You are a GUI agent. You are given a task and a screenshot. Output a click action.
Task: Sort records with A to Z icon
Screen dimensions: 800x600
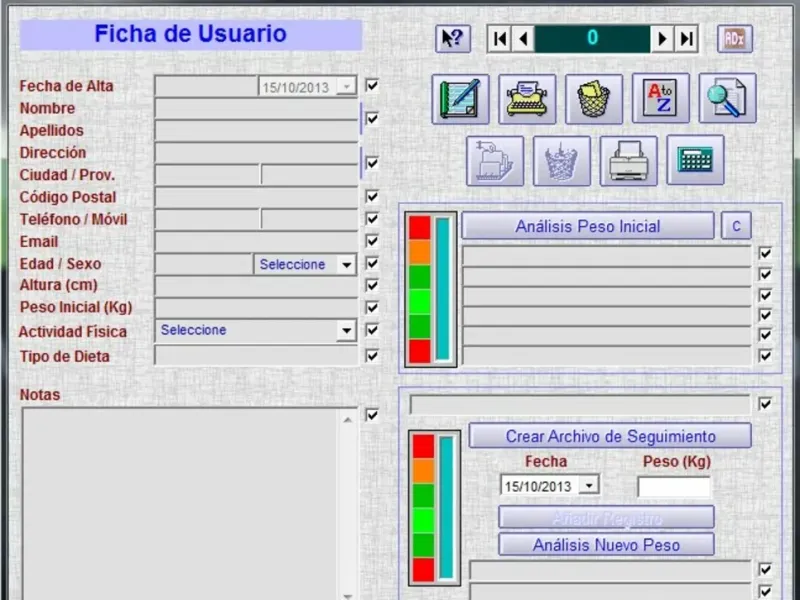click(660, 98)
